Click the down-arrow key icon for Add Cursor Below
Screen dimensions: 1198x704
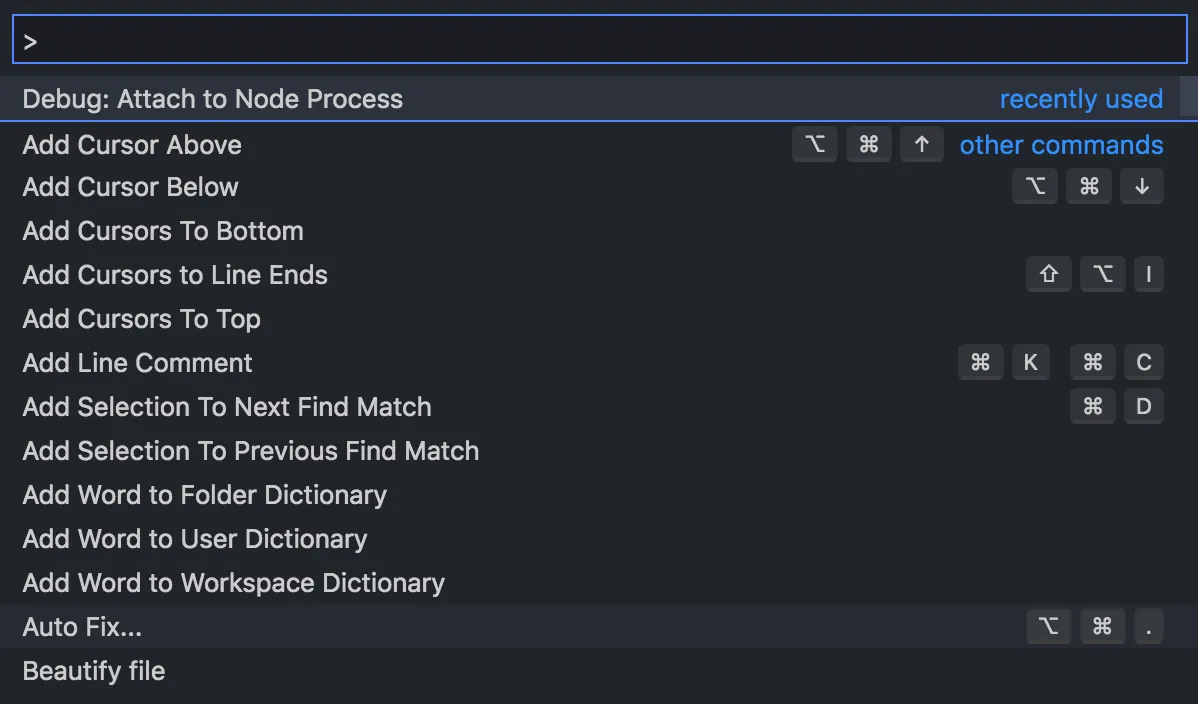(1141, 187)
